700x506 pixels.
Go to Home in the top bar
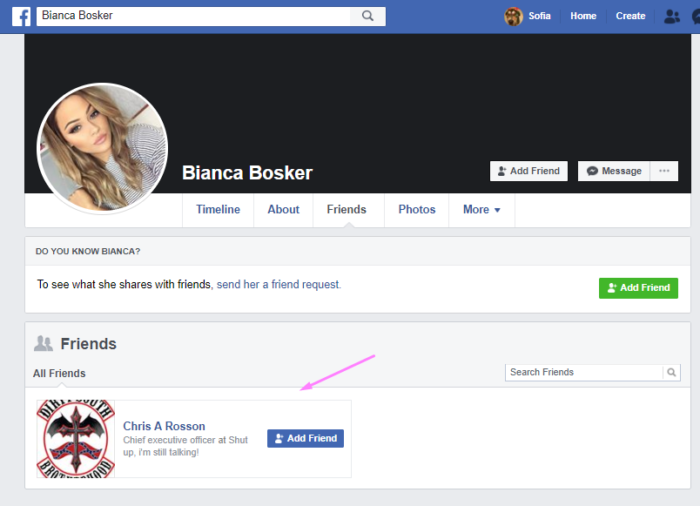click(583, 16)
